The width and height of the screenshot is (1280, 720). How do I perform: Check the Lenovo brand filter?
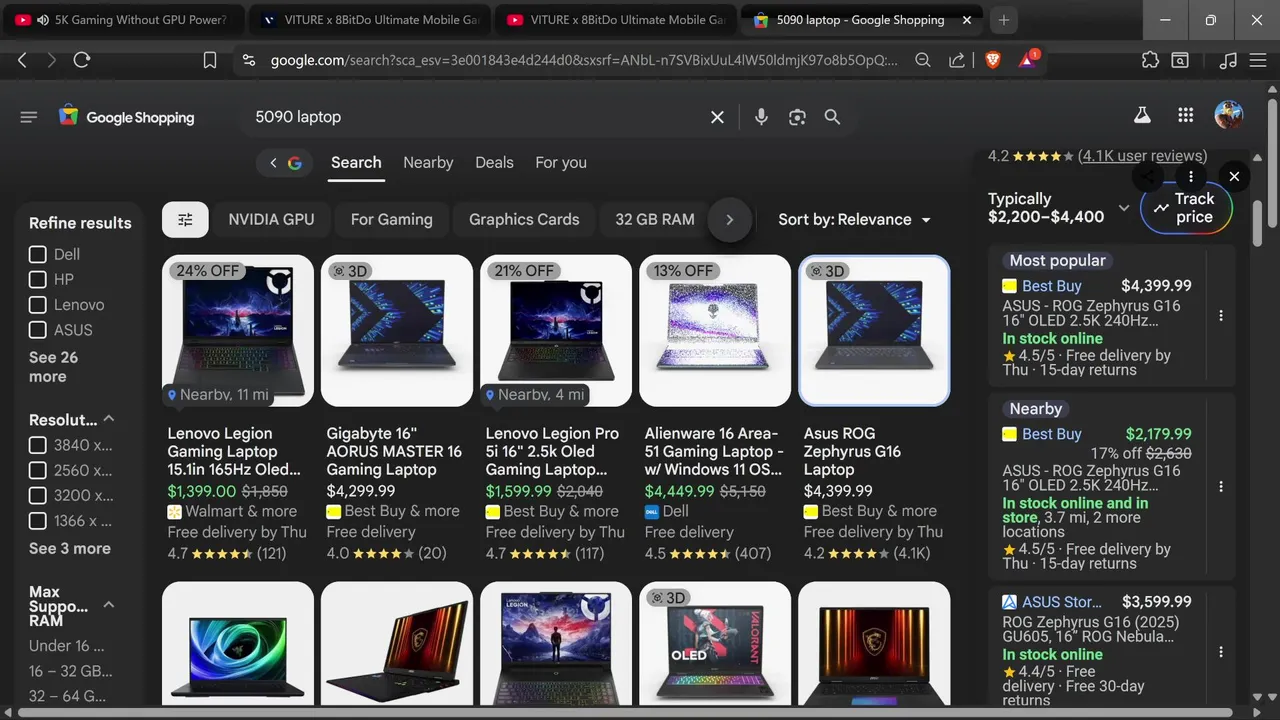37,305
